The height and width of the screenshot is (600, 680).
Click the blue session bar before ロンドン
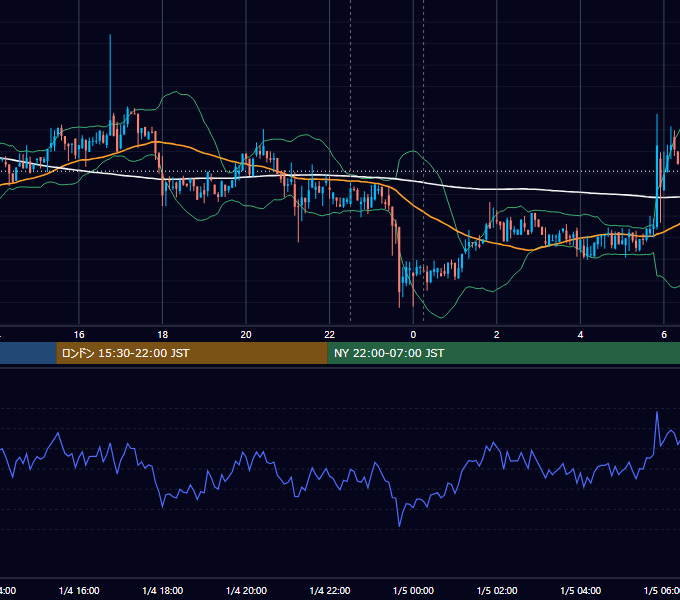tap(28, 353)
